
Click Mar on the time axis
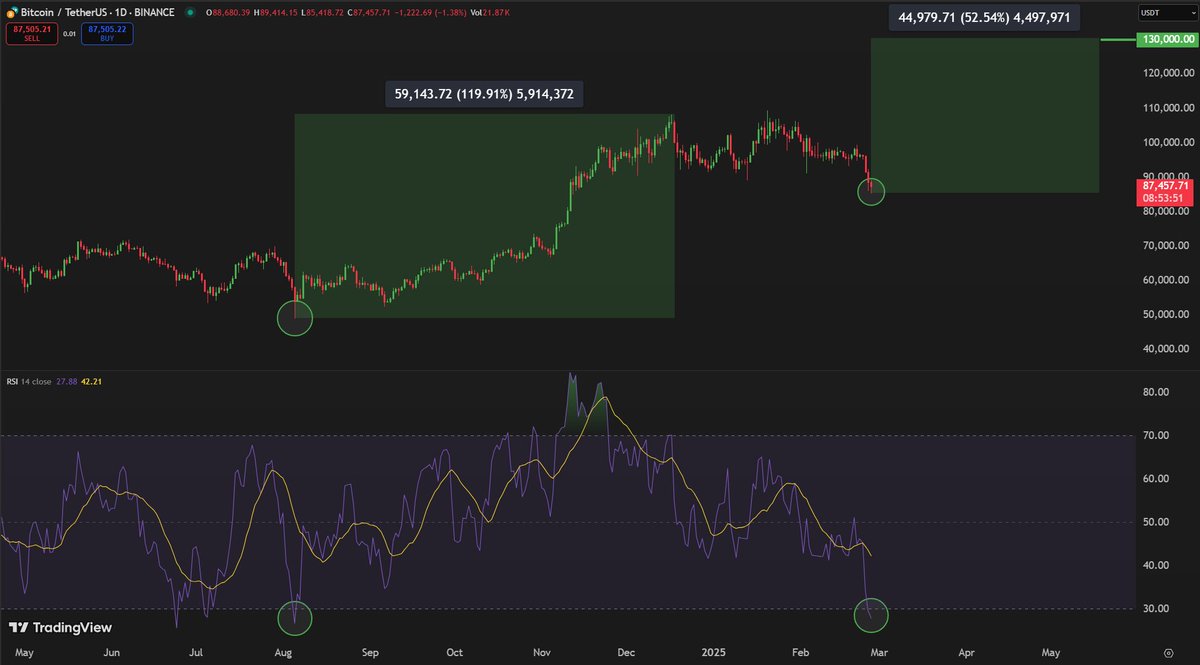(880, 652)
